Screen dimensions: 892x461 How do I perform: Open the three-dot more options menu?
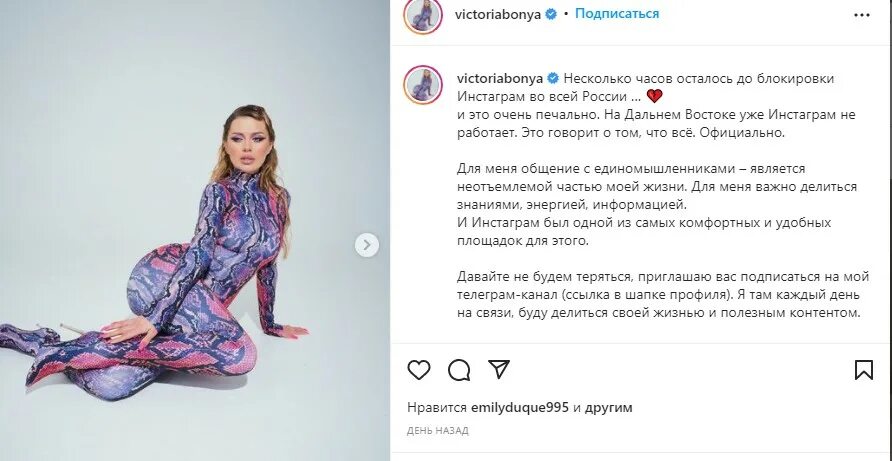coord(862,15)
